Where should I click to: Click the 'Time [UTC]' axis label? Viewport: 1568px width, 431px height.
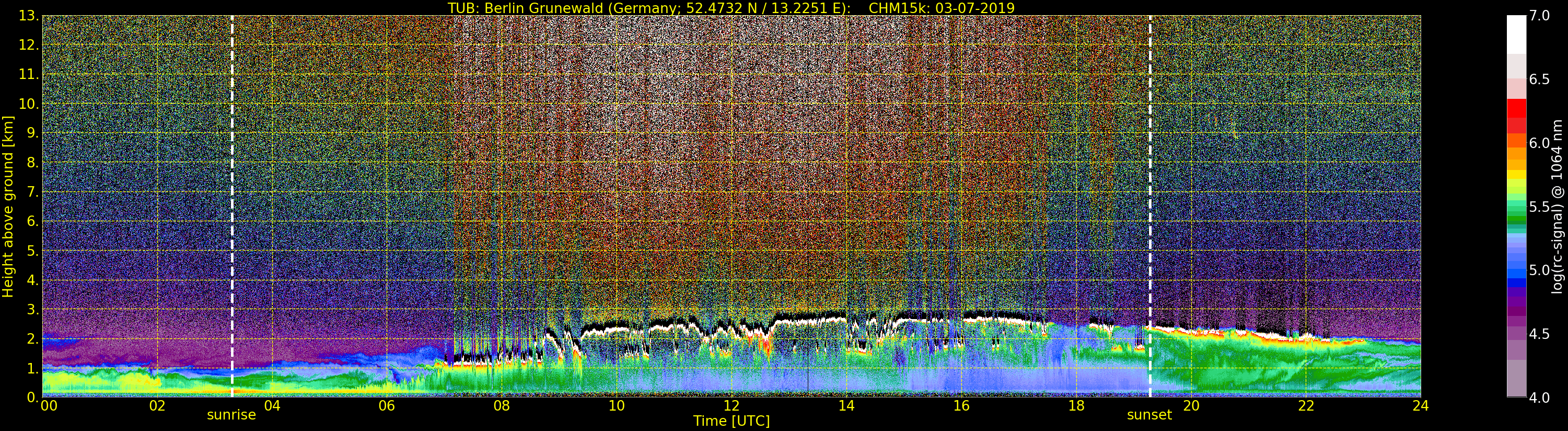[731, 421]
